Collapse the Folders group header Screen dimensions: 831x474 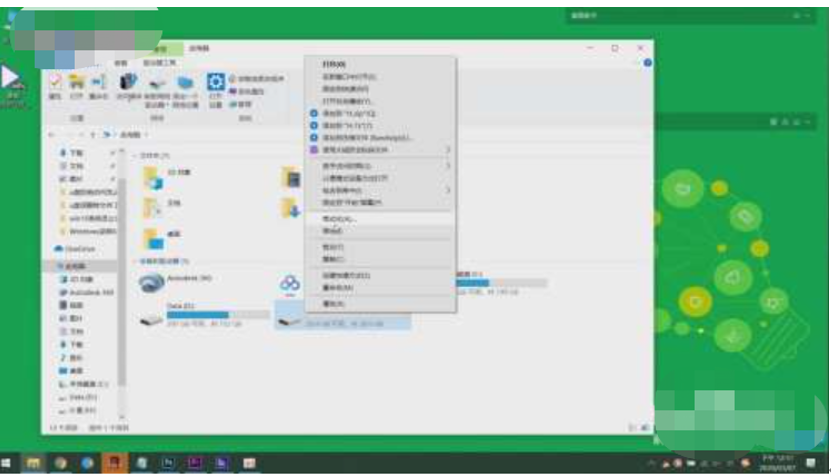click(134, 156)
